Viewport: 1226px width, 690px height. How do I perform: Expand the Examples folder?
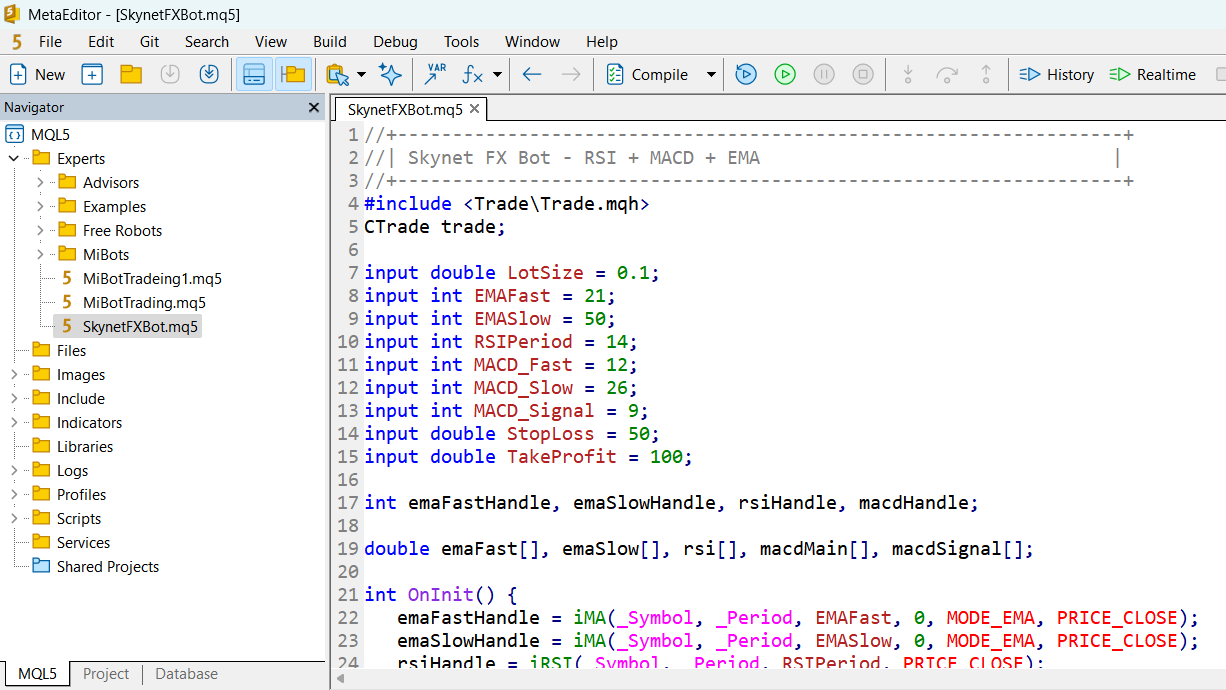(x=40, y=206)
